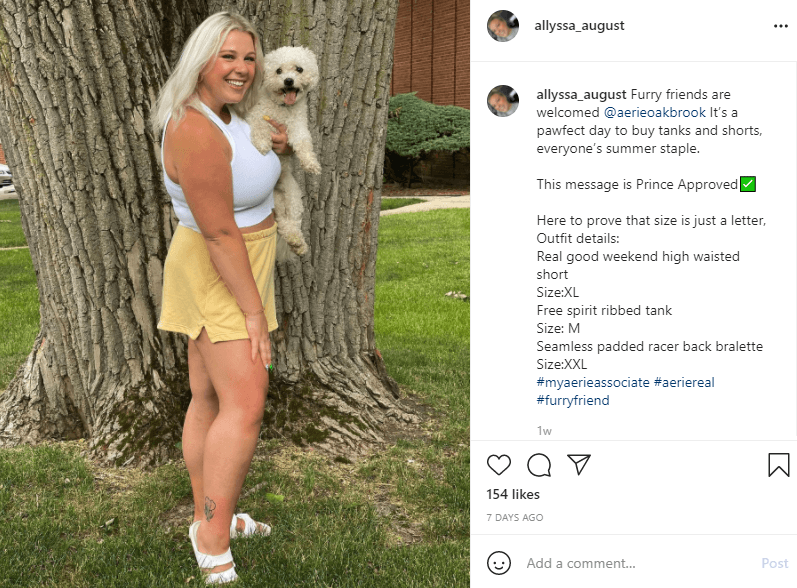Image resolution: width=797 pixels, height=588 pixels.
Task: View the 154 likes list
Action: tap(513, 494)
